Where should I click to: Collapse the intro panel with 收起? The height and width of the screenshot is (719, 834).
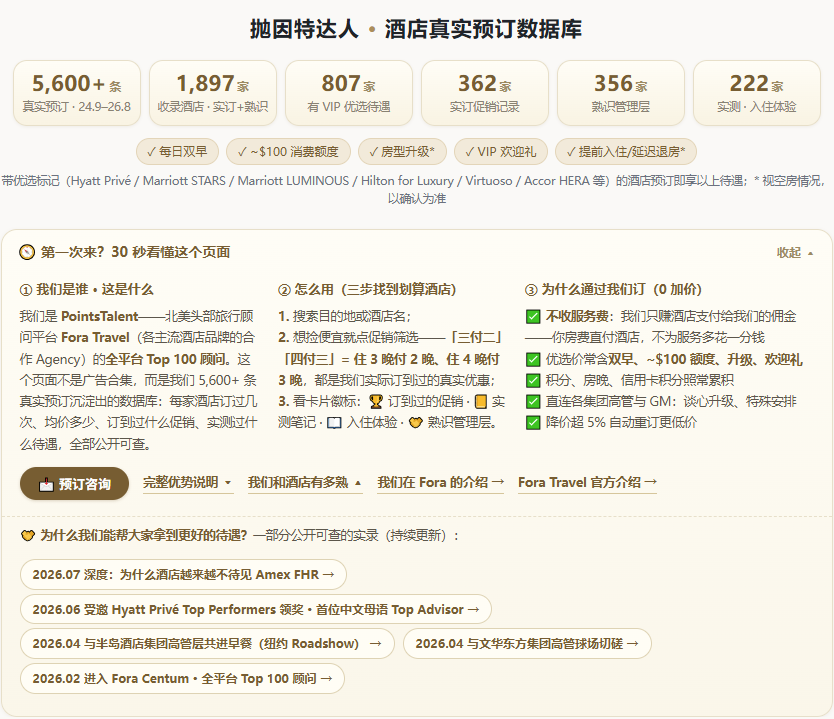click(x=795, y=253)
